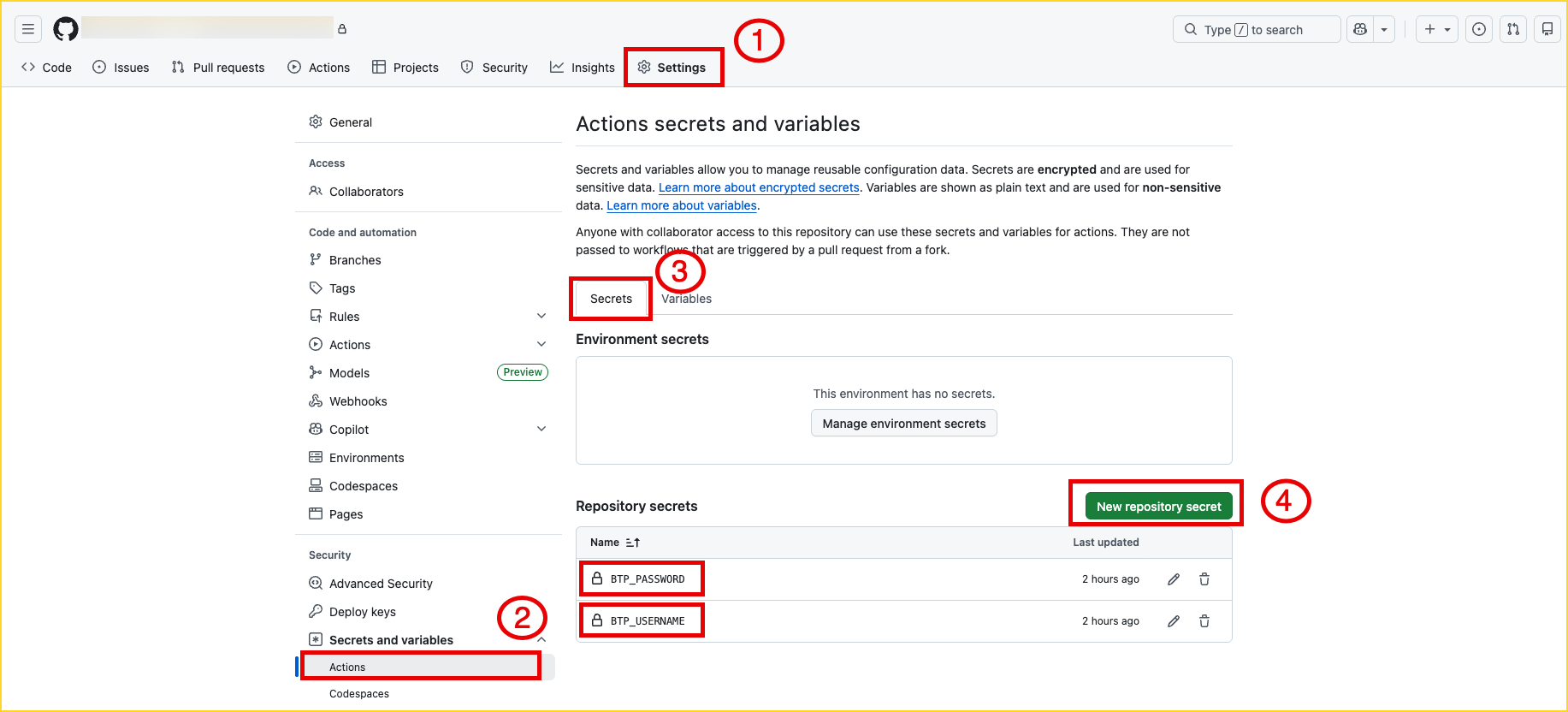Click New repository secret button
The width and height of the screenshot is (1568, 712).
[1159, 507]
